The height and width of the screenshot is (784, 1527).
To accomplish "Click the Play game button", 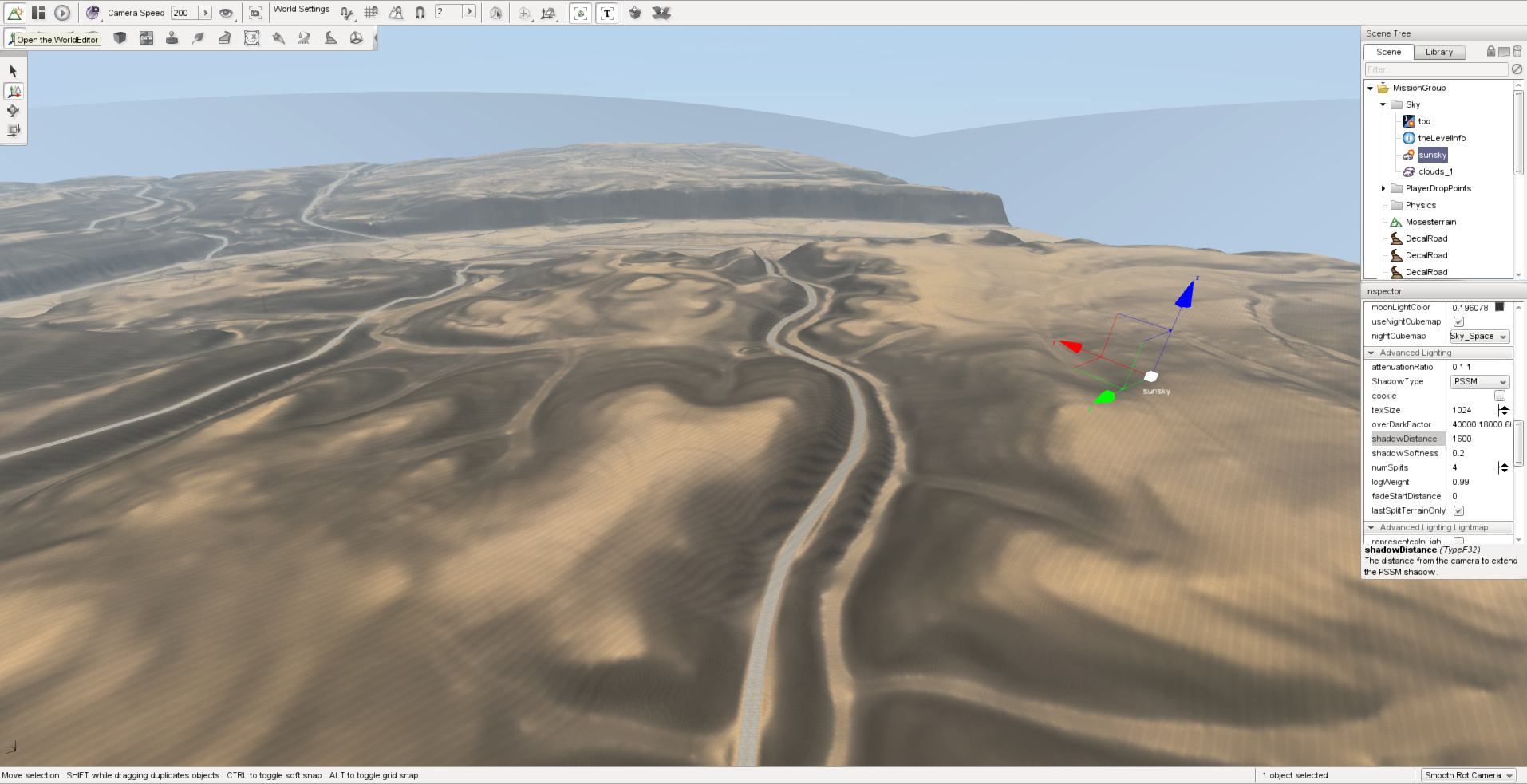I will (62, 13).
